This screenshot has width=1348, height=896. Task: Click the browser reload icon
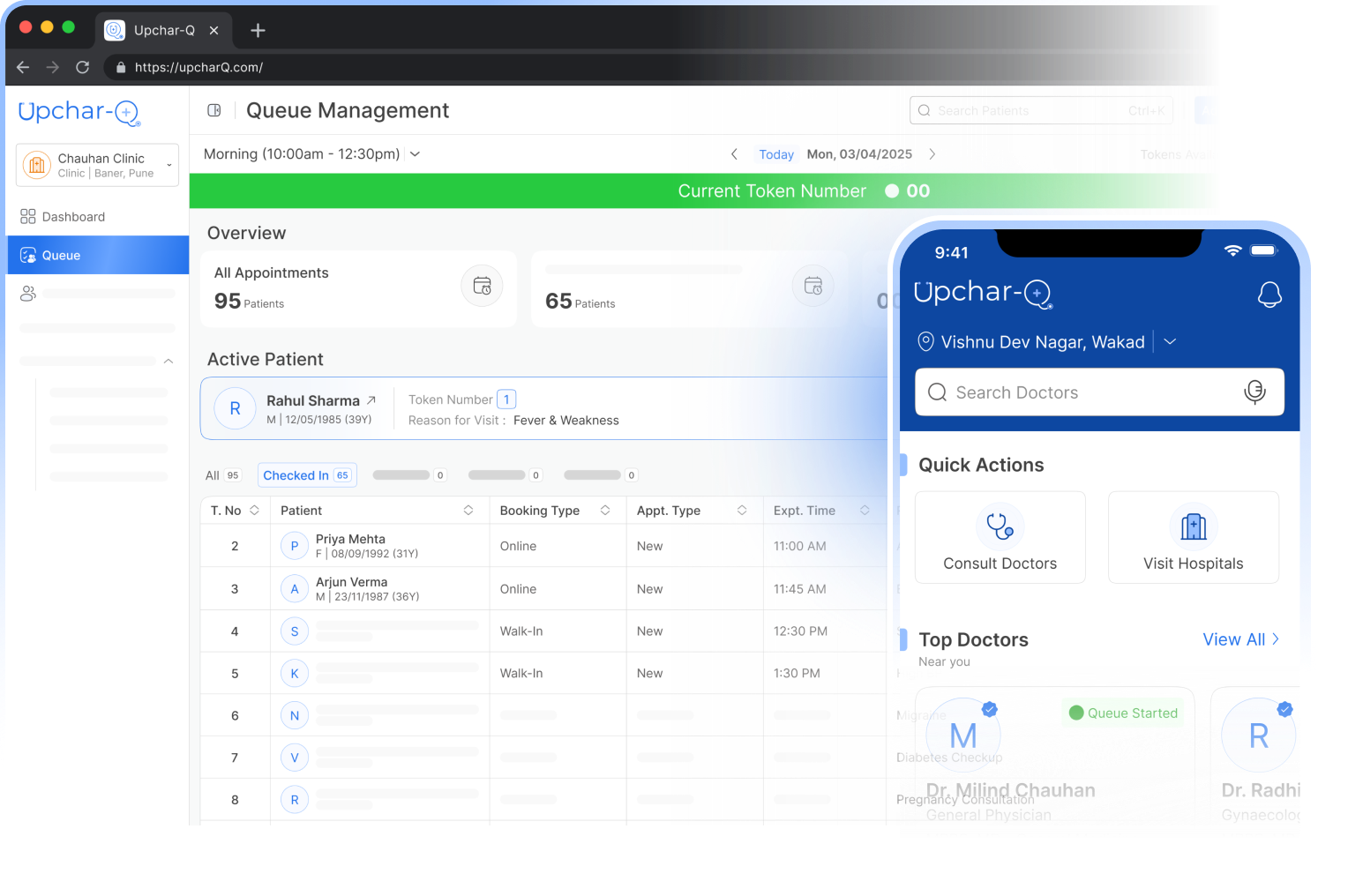[83, 67]
